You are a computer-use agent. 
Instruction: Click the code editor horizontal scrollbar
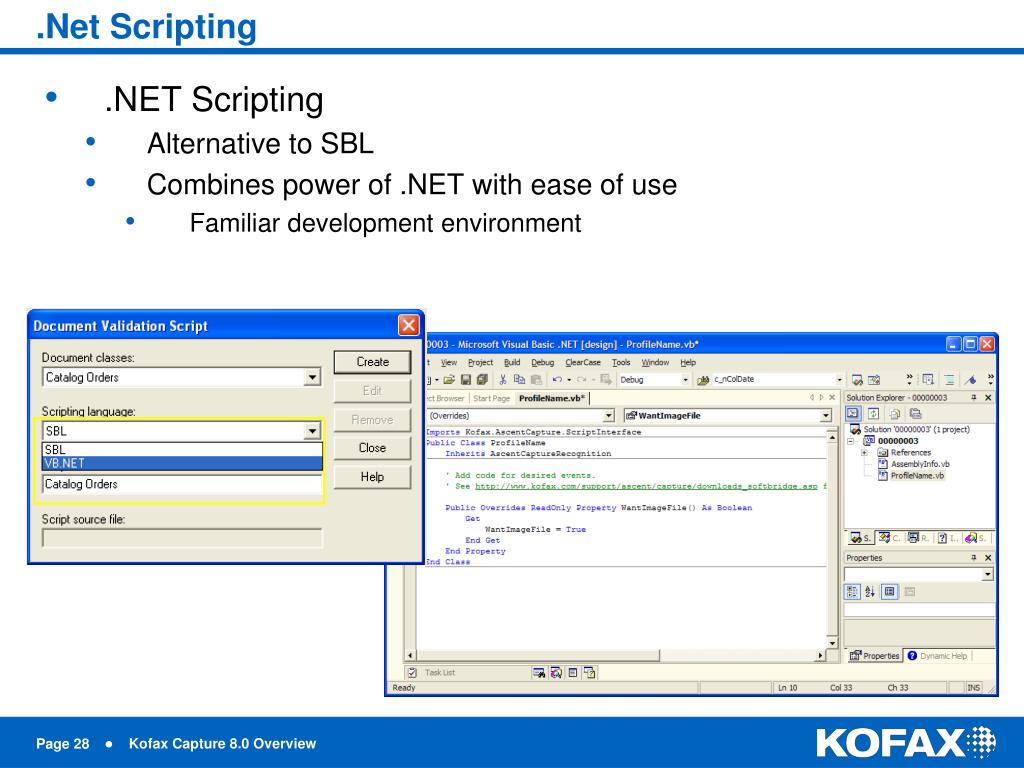pyautogui.click(x=614, y=655)
